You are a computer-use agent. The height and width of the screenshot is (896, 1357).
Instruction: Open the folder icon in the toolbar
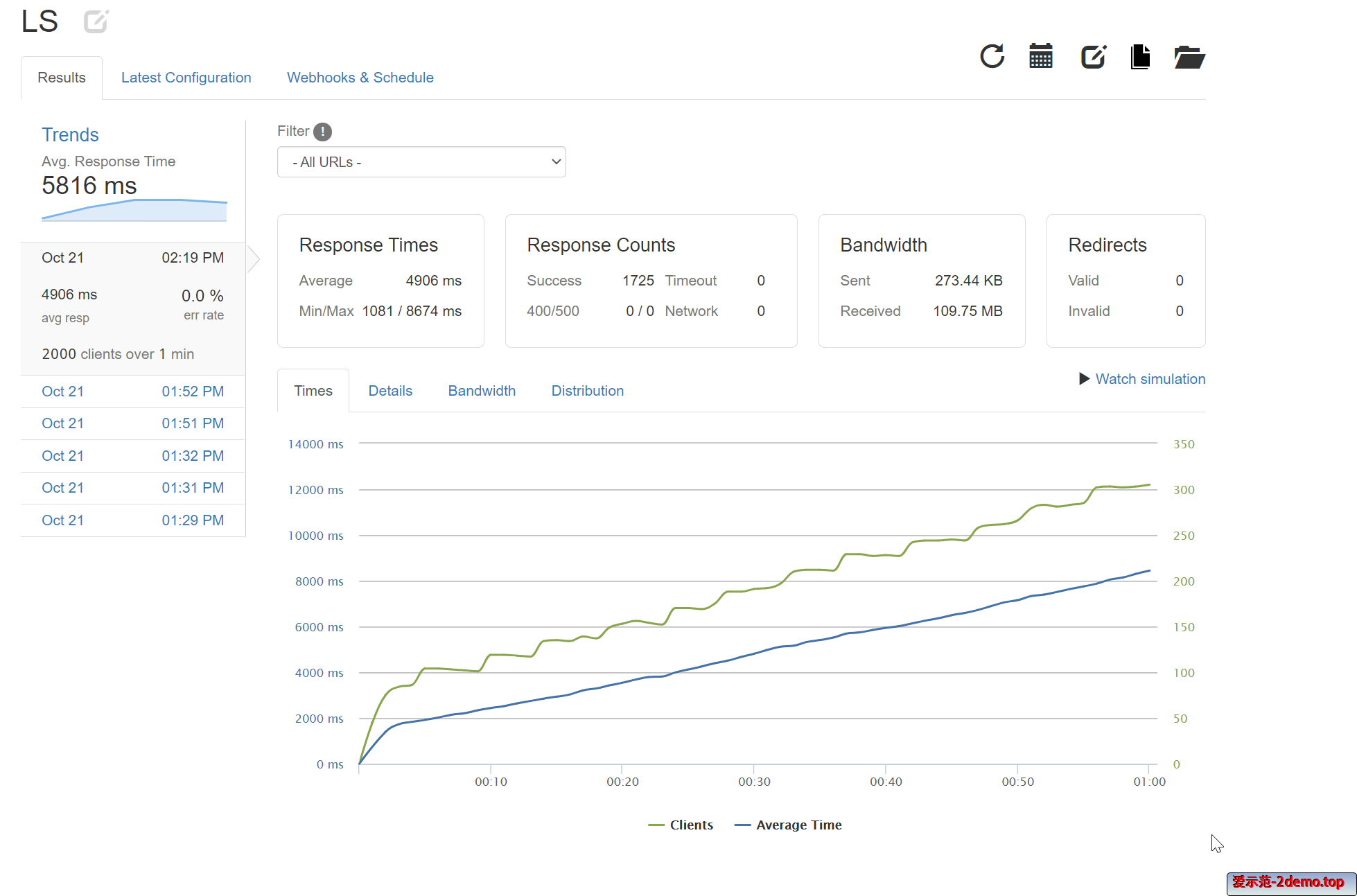pos(1189,57)
